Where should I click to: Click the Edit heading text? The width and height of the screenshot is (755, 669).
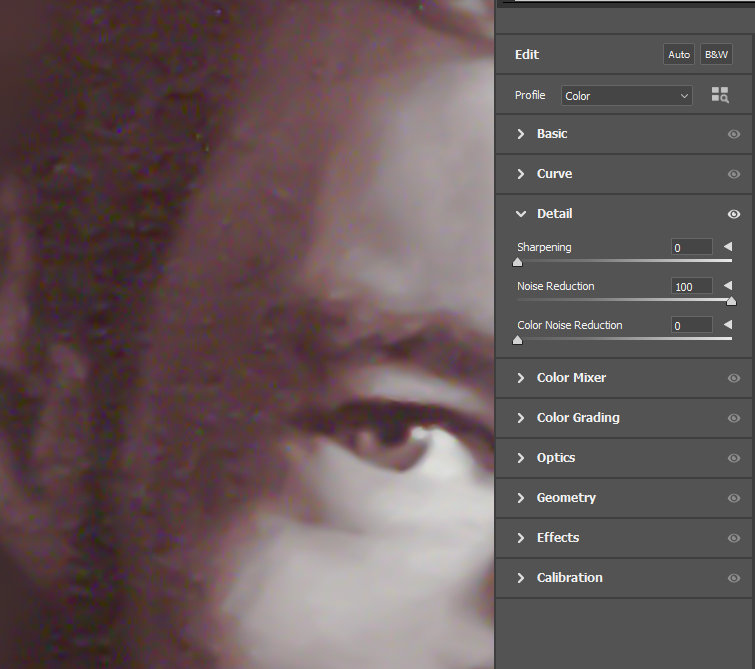pyautogui.click(x=527, y=54)
